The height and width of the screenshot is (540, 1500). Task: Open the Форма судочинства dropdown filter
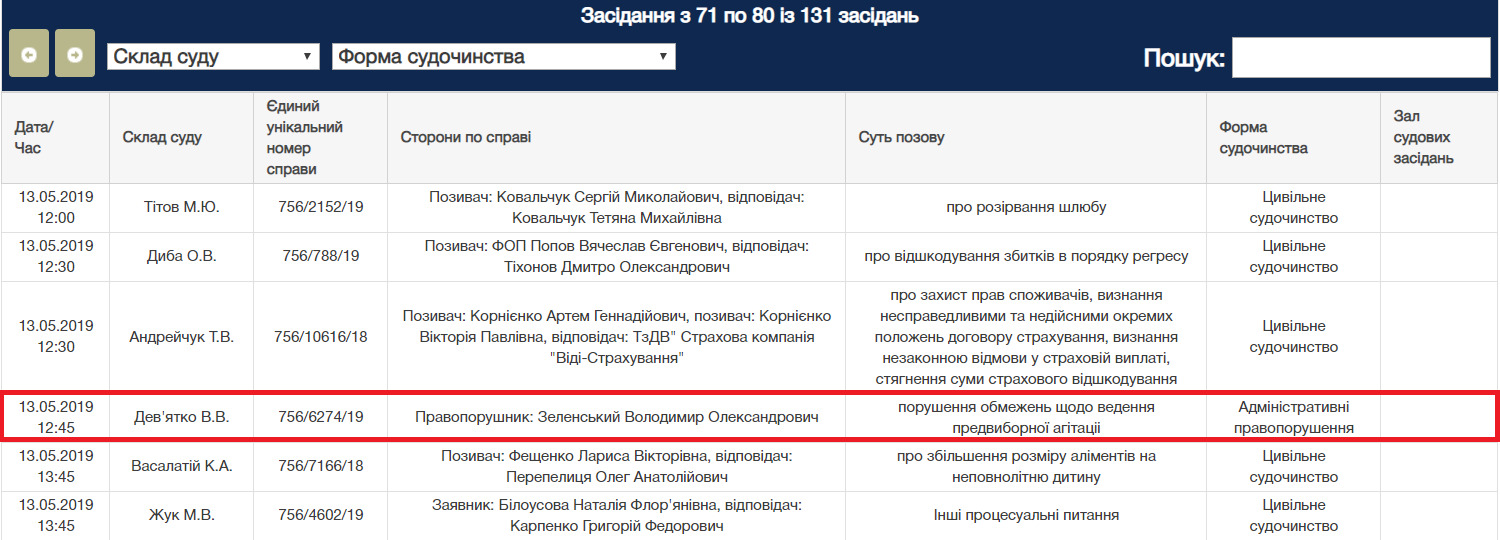(504, 57)
